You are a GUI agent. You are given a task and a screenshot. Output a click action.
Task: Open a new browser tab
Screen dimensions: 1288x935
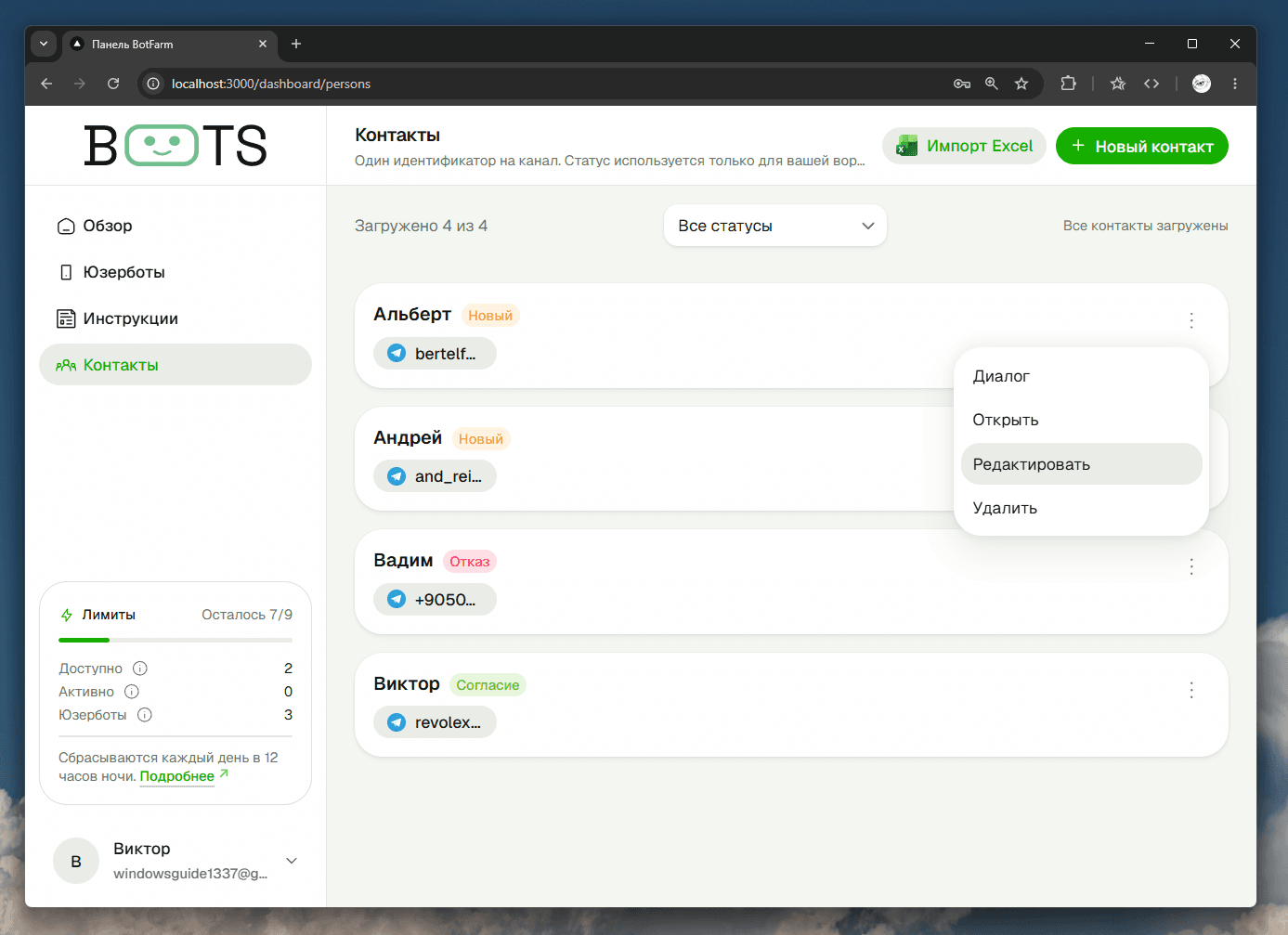[x=296, y=44]
